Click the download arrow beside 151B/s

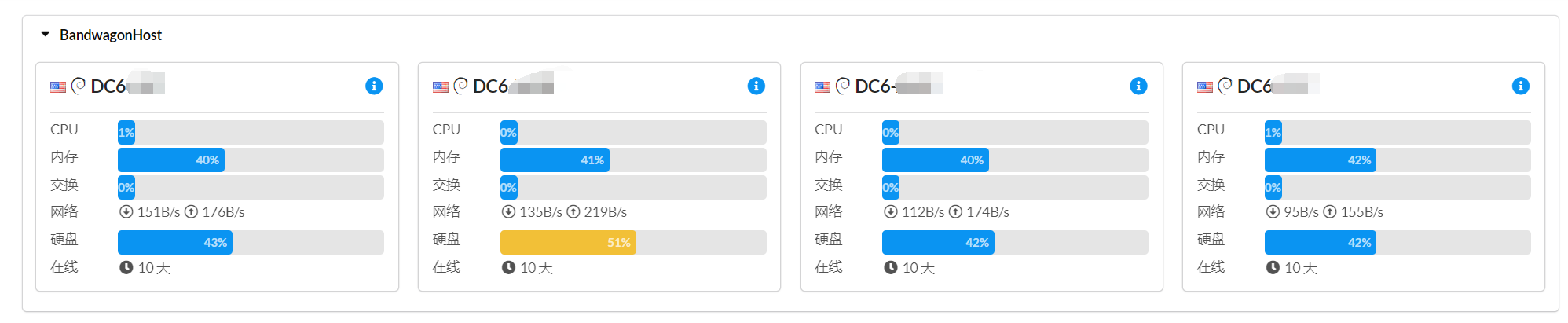(126, 212)
